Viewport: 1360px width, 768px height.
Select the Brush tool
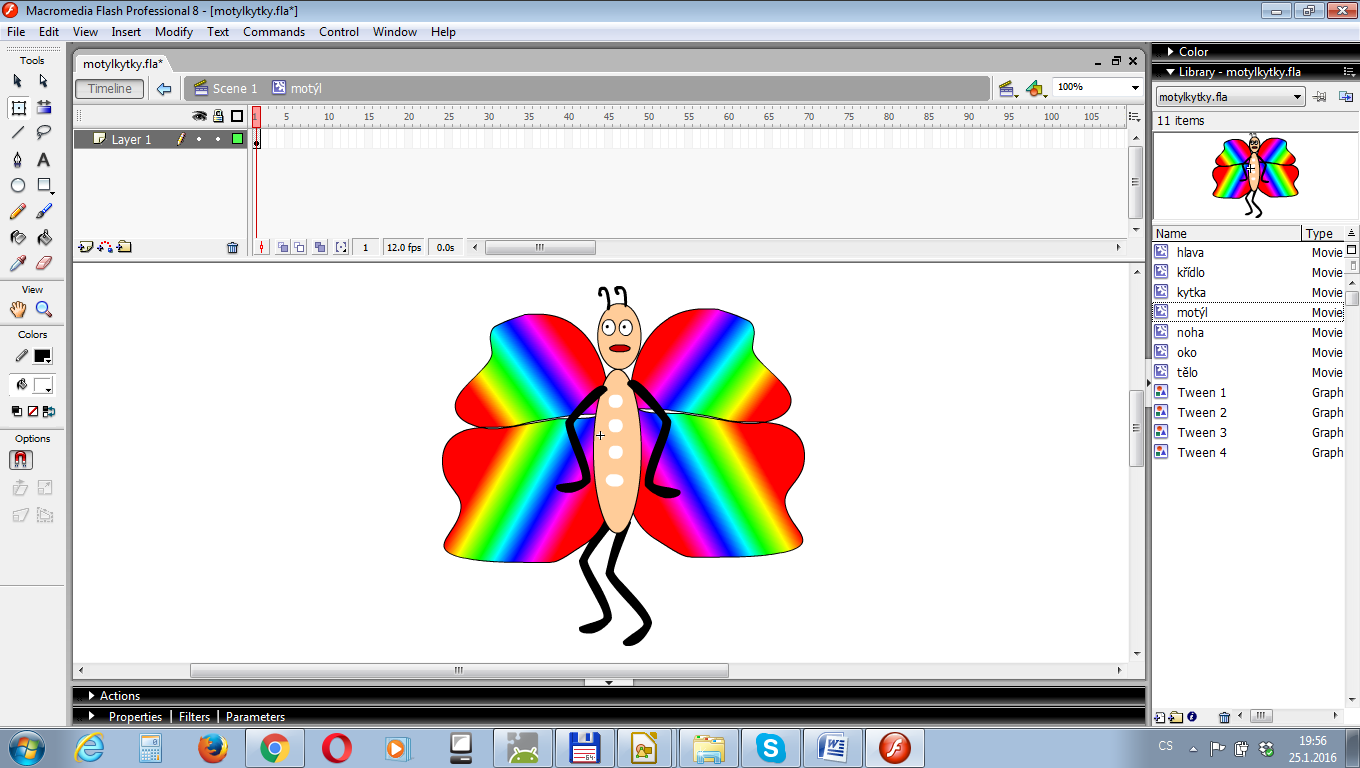click(x=44, y=211)
